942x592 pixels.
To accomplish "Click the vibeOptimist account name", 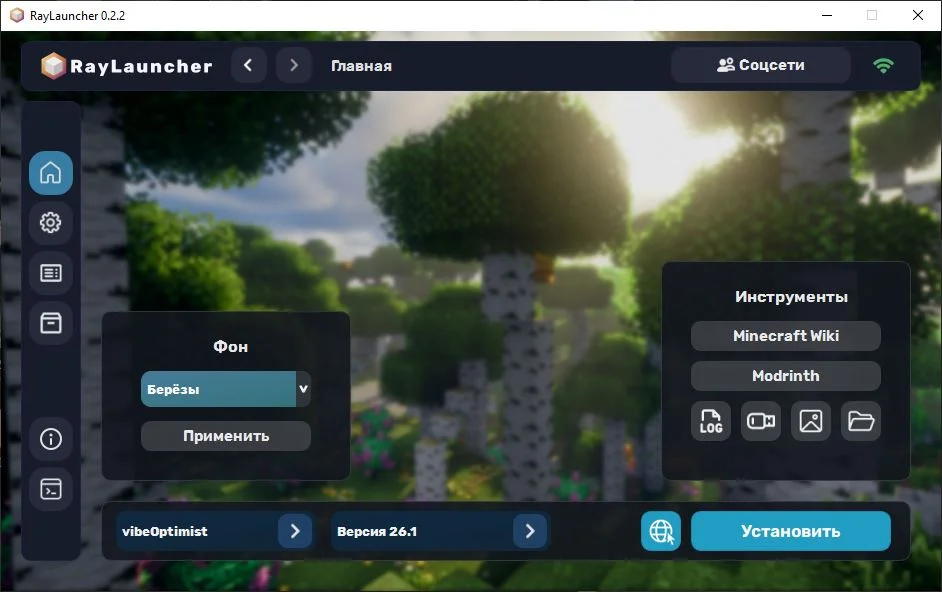I will (x=165, y=531).
